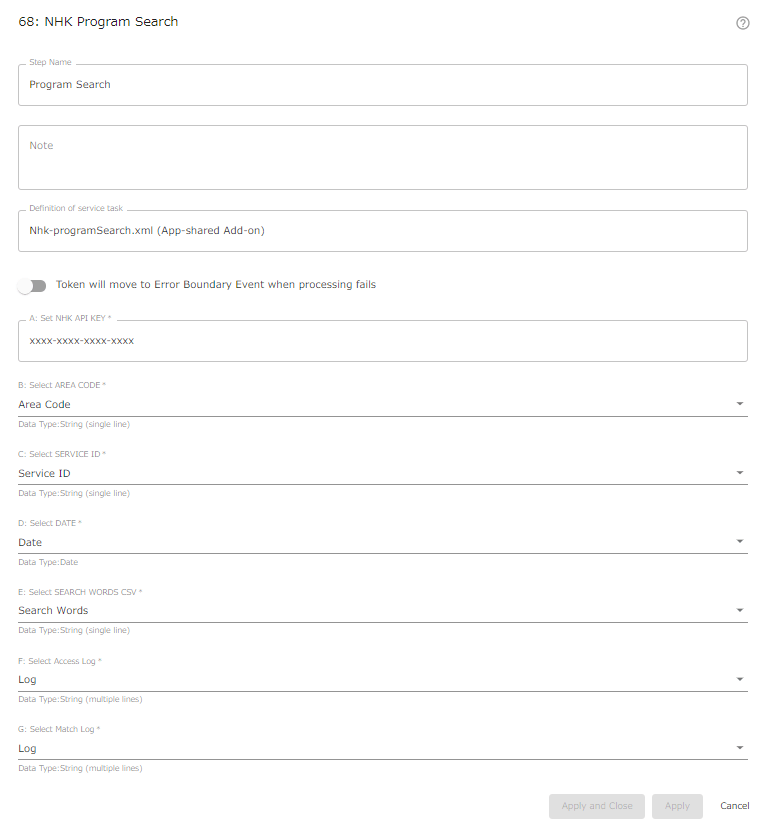Open the Access Log dropdown arrow
The image size is (766, 824).
click(x=740, y=679)
